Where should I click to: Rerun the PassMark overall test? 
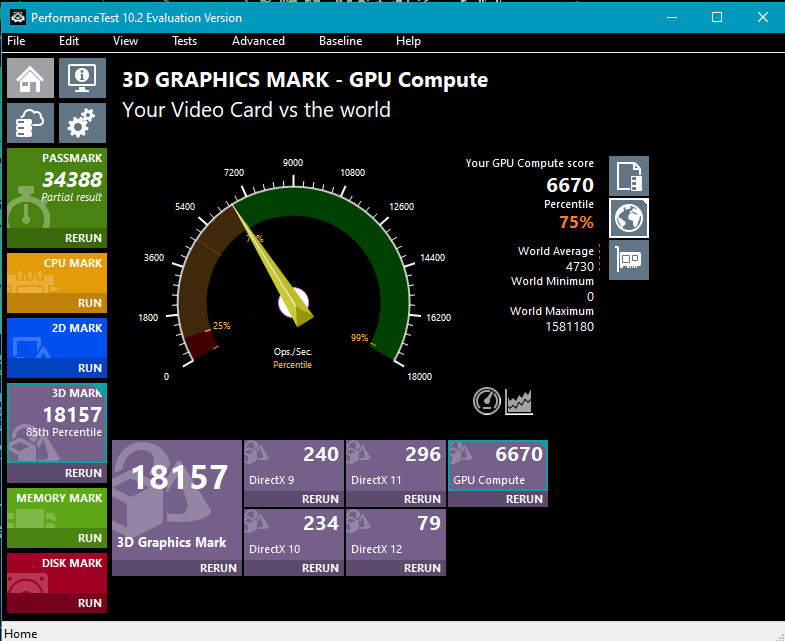(x=57, y=238)
